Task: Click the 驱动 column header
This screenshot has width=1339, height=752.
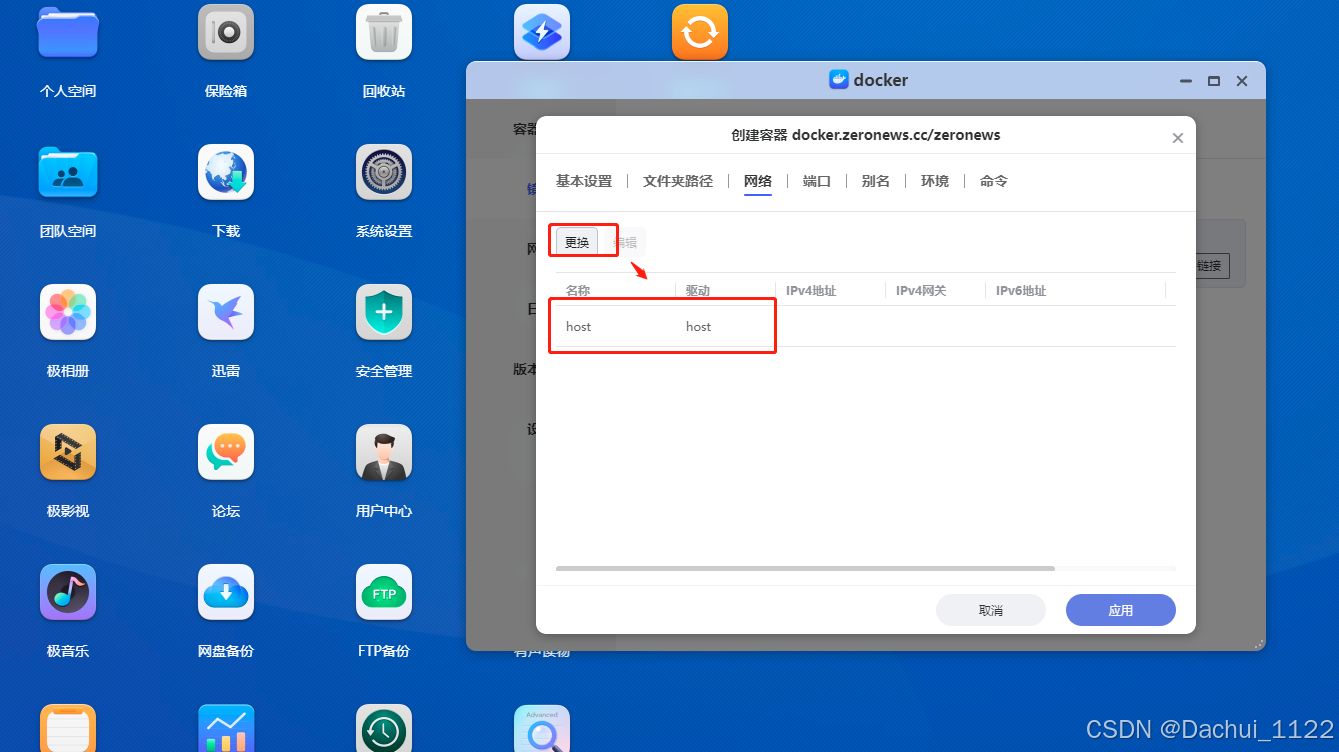Action: [x=698, y=291]
